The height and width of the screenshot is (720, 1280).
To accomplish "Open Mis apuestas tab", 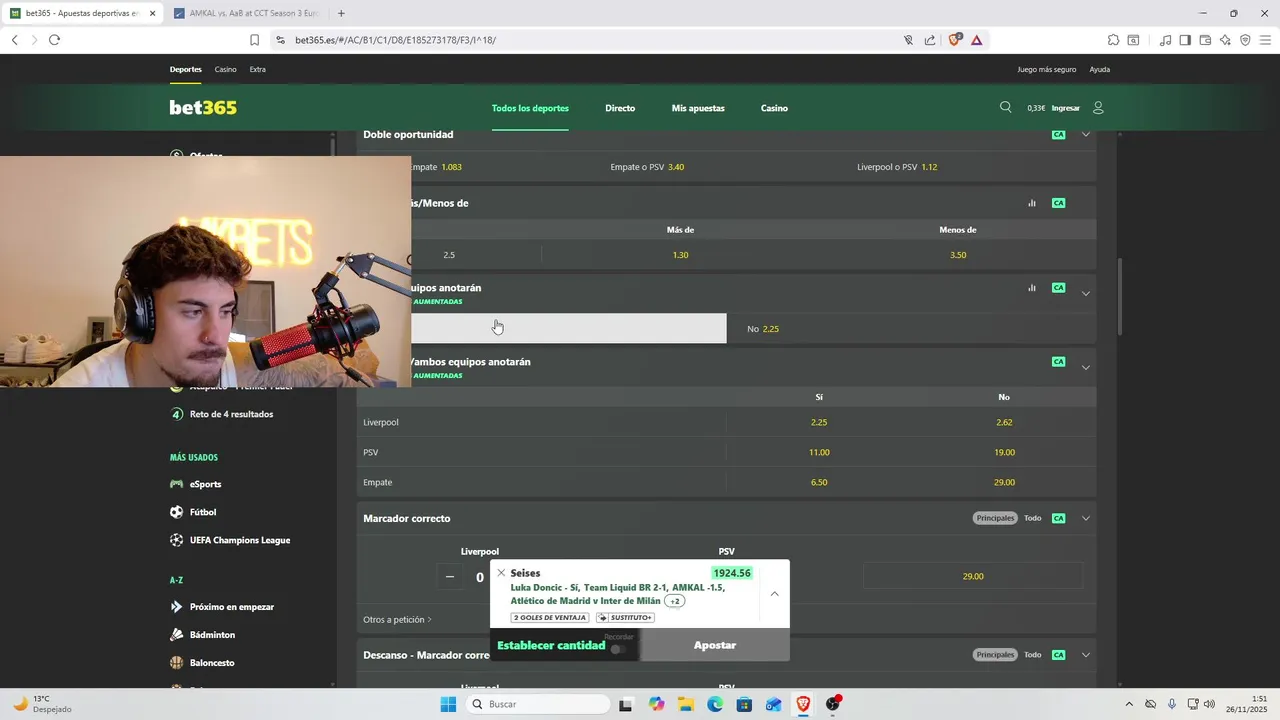I will 698,108.
